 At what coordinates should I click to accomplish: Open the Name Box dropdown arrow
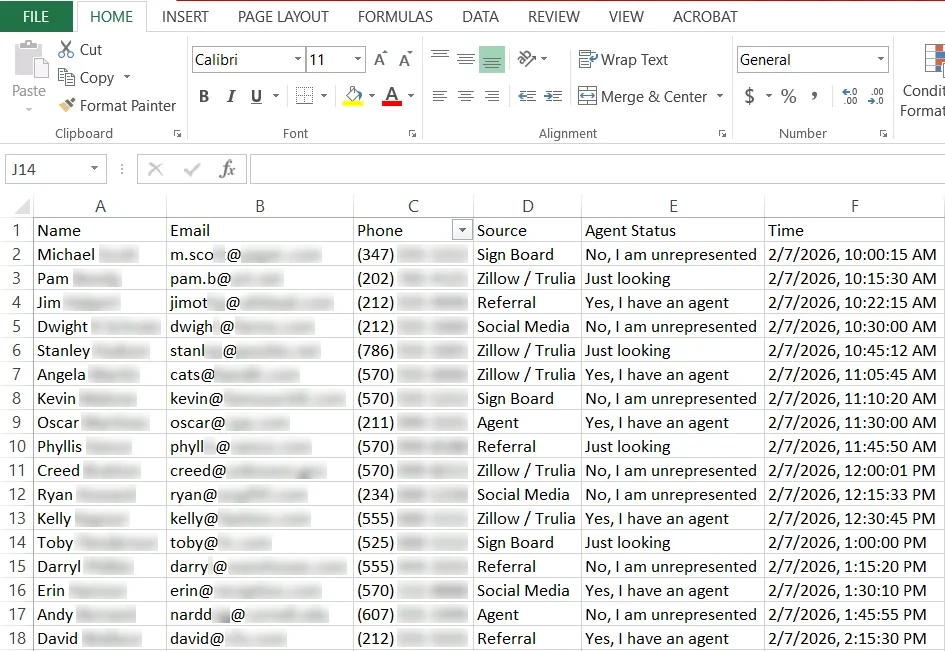coord(94,169)
